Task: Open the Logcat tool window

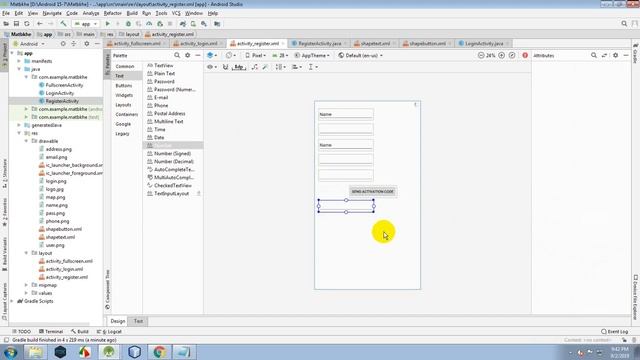Action: click(109, 331)
